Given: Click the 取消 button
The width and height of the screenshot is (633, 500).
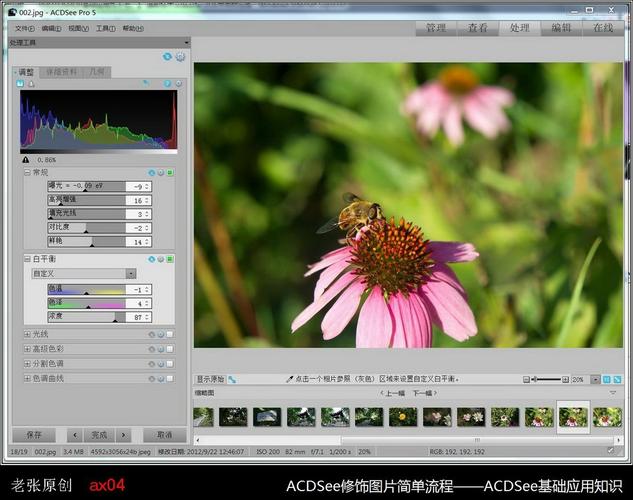Looking at the screenshot, I should click(164, 435).
